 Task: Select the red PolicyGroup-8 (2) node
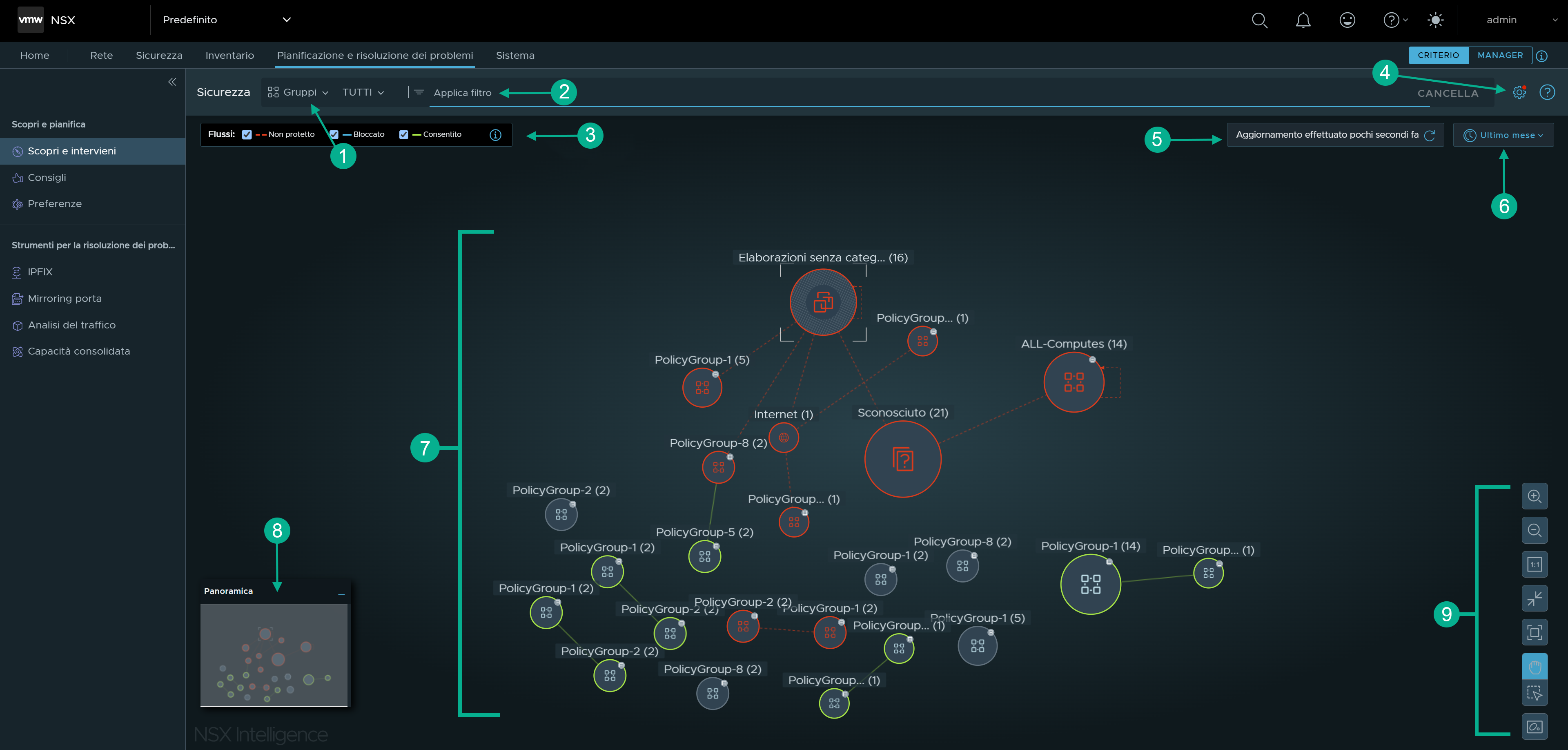tap(718, 468)
